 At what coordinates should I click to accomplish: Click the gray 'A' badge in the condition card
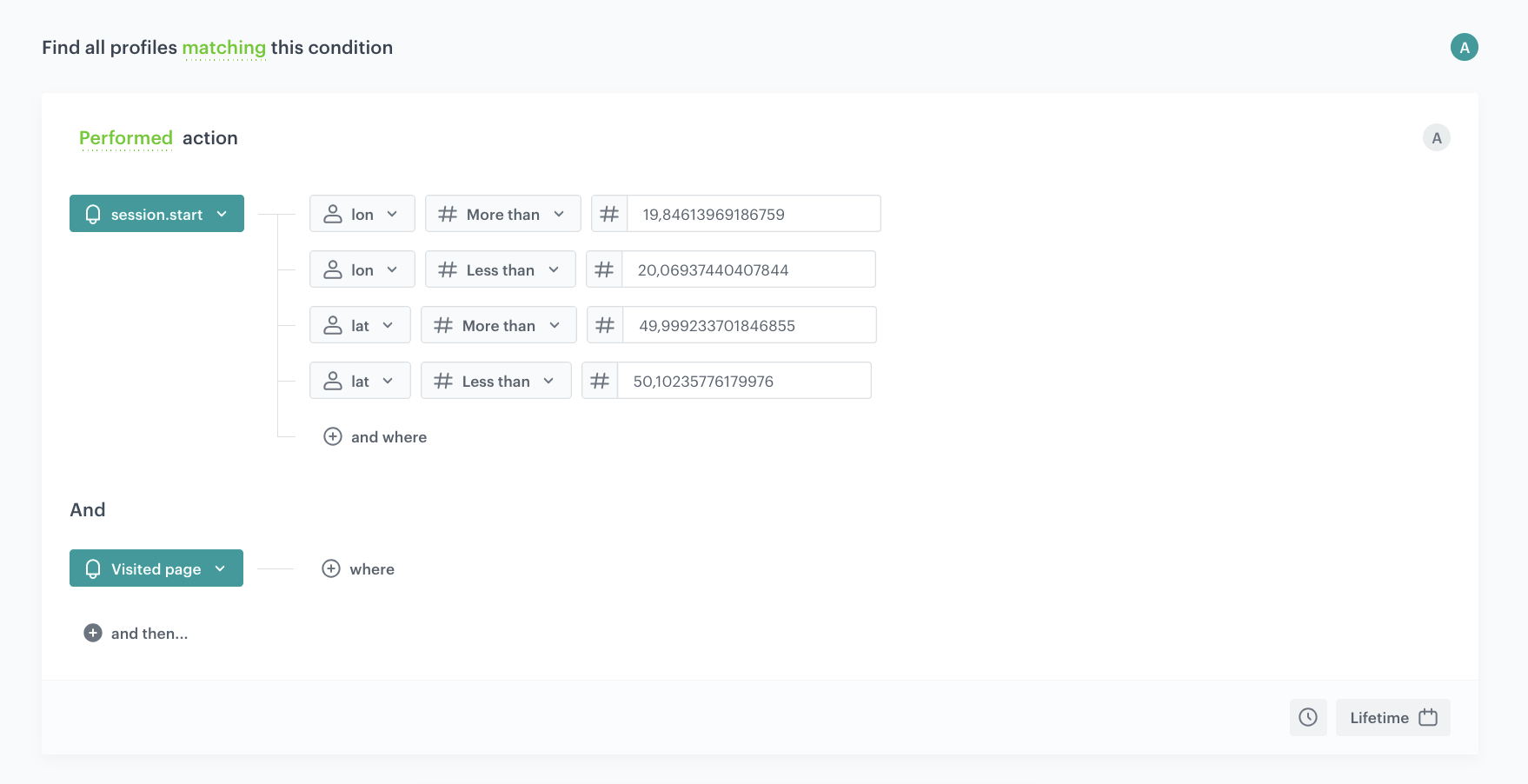[1436, 137]
